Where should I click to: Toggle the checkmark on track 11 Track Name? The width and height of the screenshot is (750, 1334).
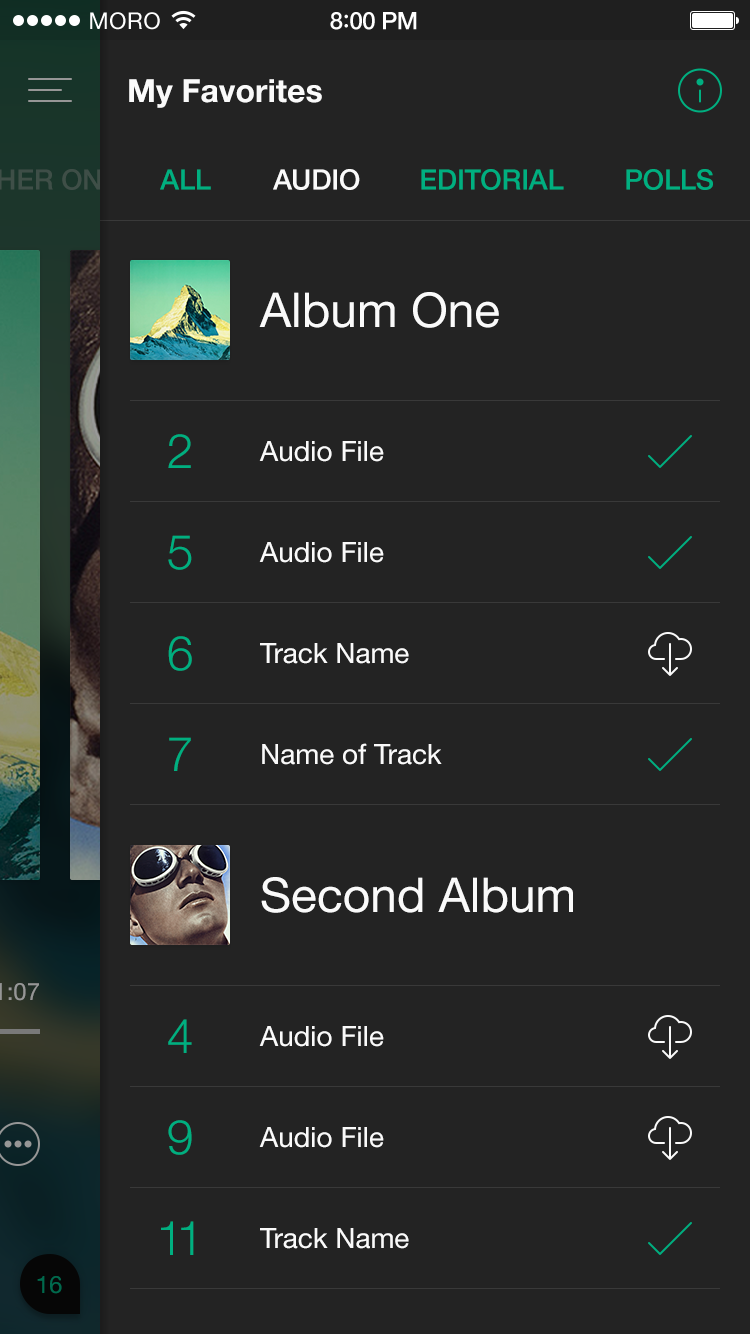pyautogui.click(x=670, y=1239)
